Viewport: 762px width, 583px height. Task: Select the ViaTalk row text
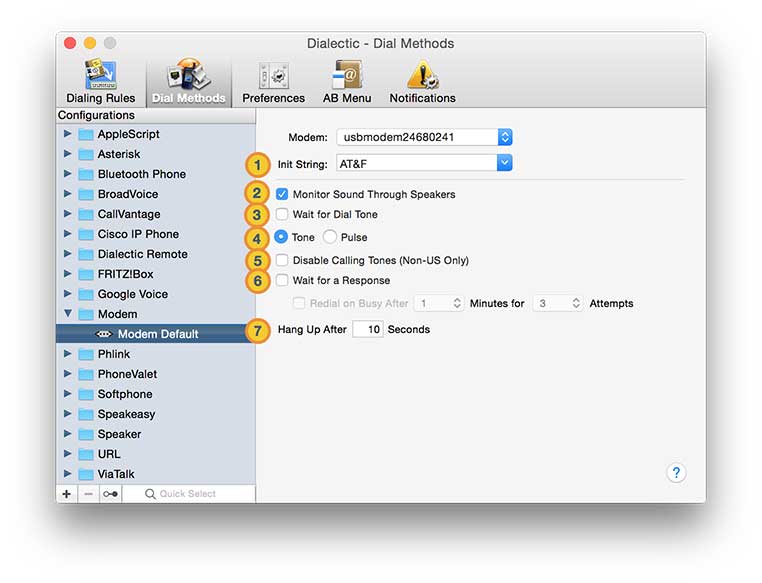[x=116, y=474]
